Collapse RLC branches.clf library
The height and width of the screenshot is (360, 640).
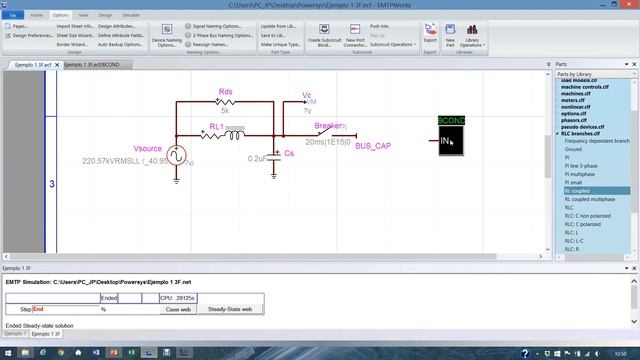click(558, 134)
